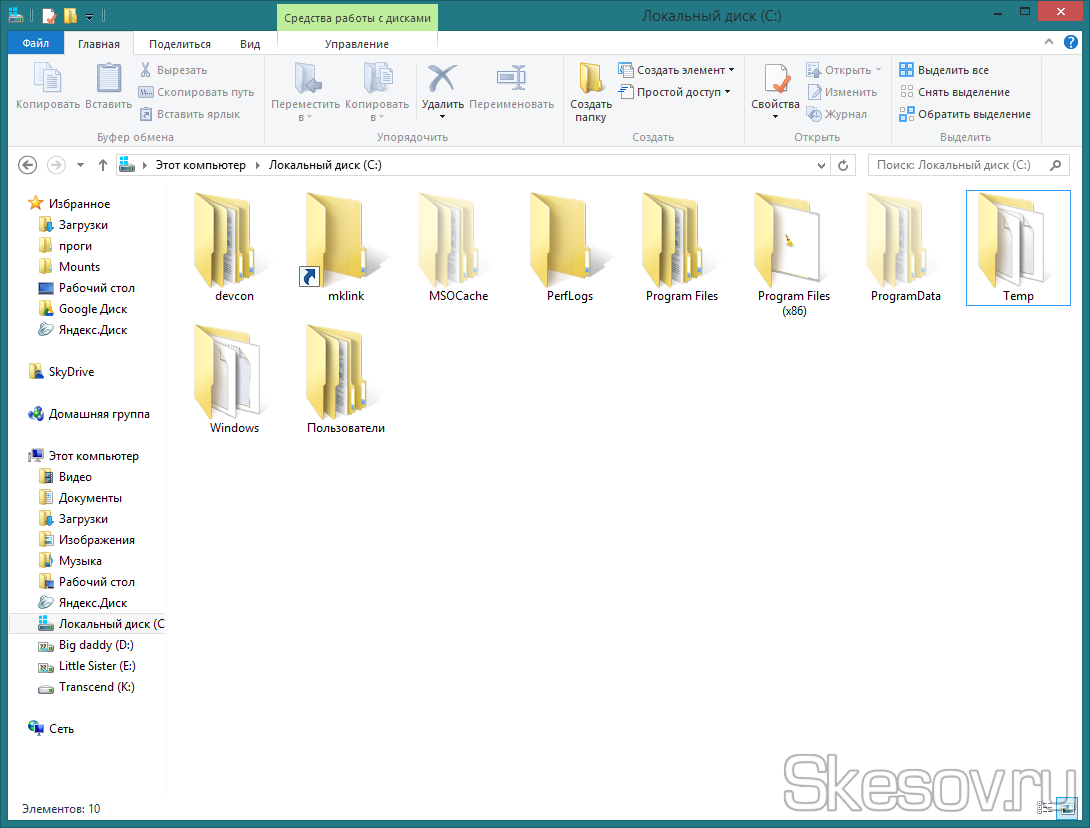Open the Help question mark icon
Image resolution: width=1090 pixels, height=828 pixels.
coord(1070,41)
